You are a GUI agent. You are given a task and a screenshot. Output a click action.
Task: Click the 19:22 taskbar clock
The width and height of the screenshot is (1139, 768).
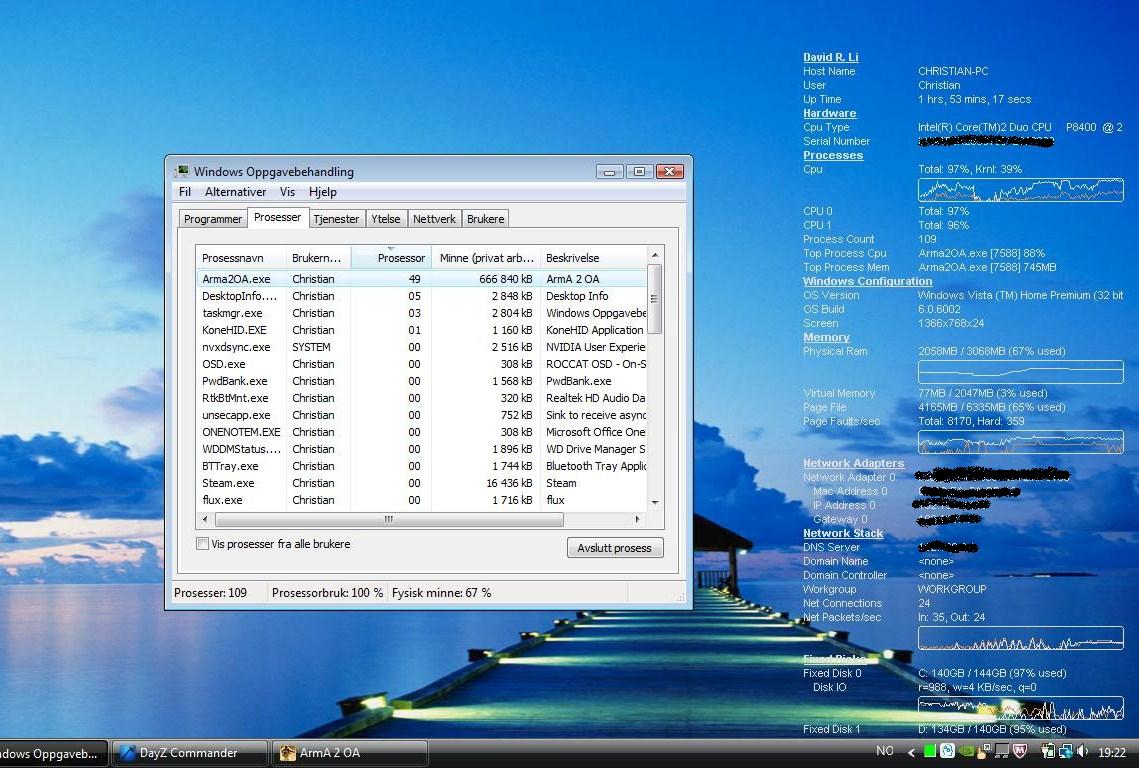(x=1112, y=753)
